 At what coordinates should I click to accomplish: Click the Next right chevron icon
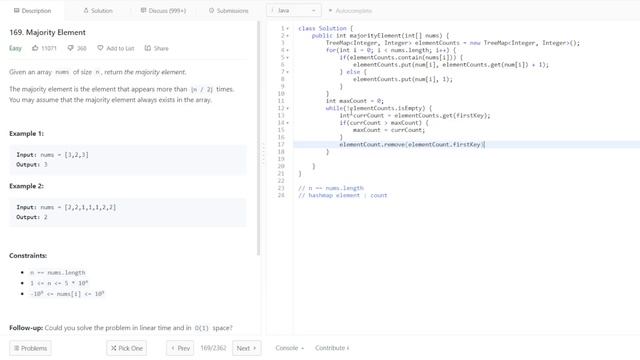(255, 348)
